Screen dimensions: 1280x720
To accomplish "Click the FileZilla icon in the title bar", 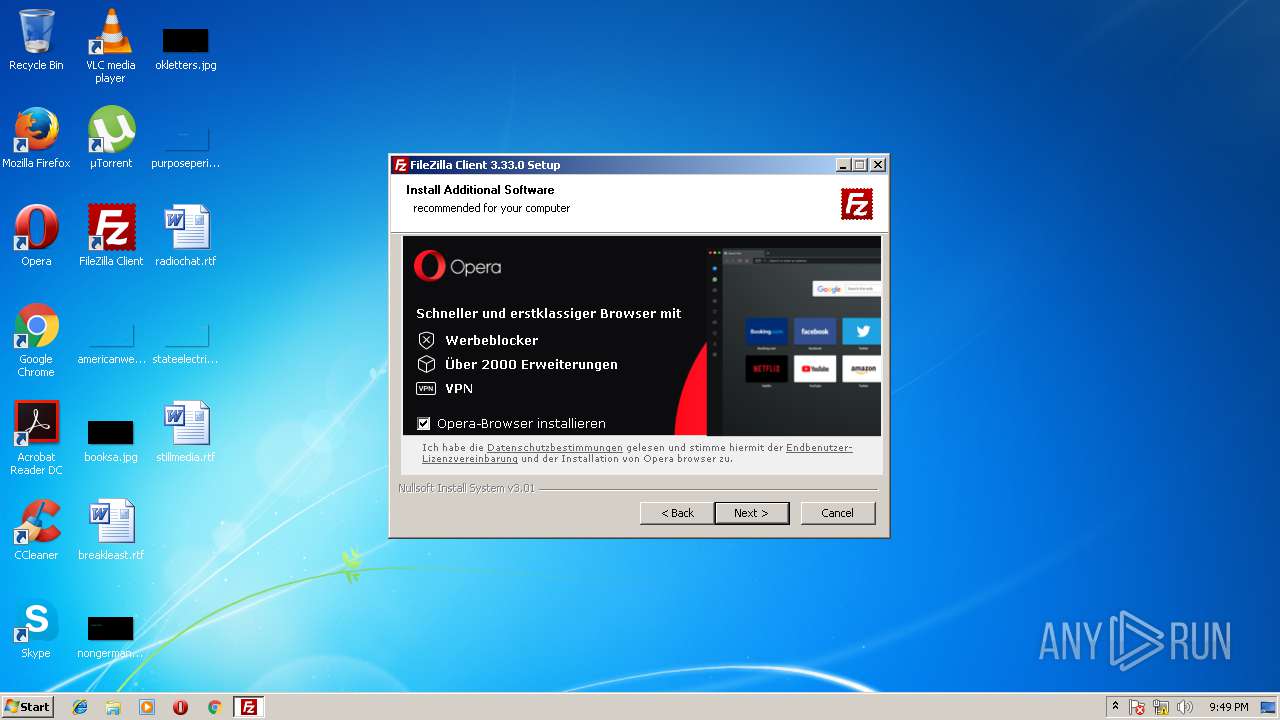I will (400, 165).
